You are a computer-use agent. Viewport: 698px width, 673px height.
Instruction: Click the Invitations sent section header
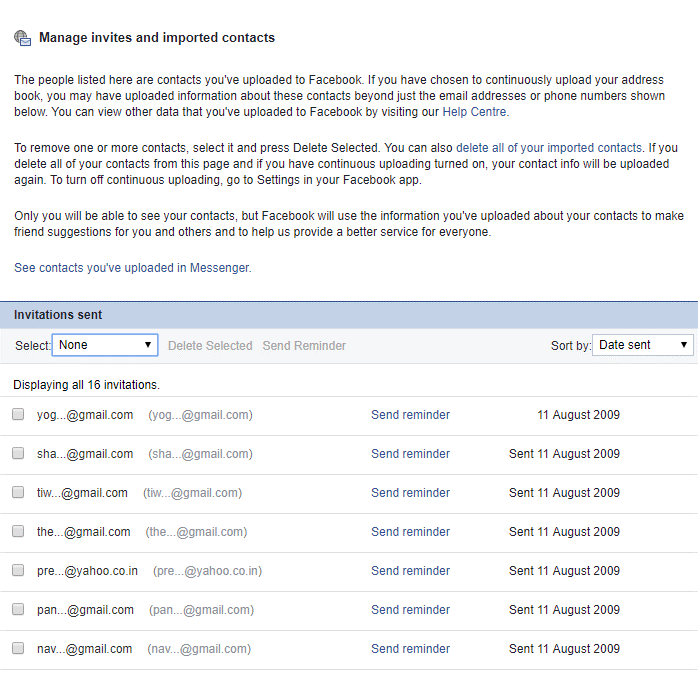tap(349, 315)
